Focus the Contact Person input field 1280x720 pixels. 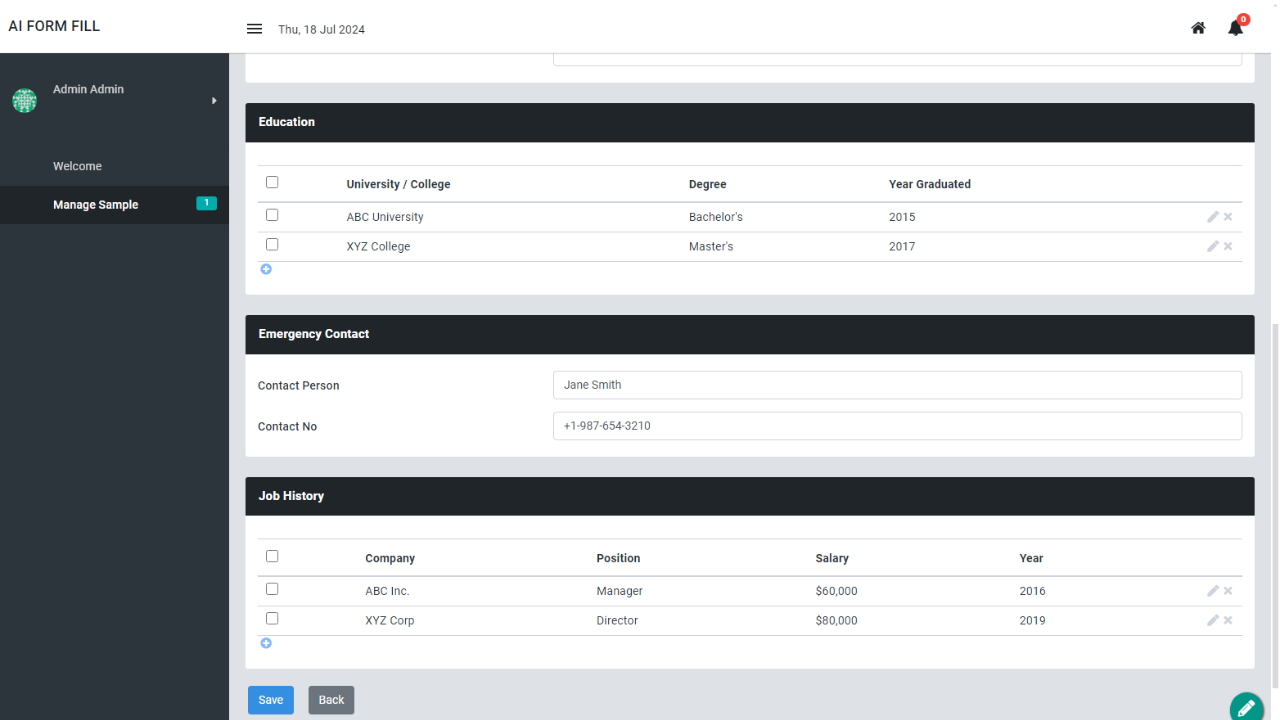click(x=897, y=385)
